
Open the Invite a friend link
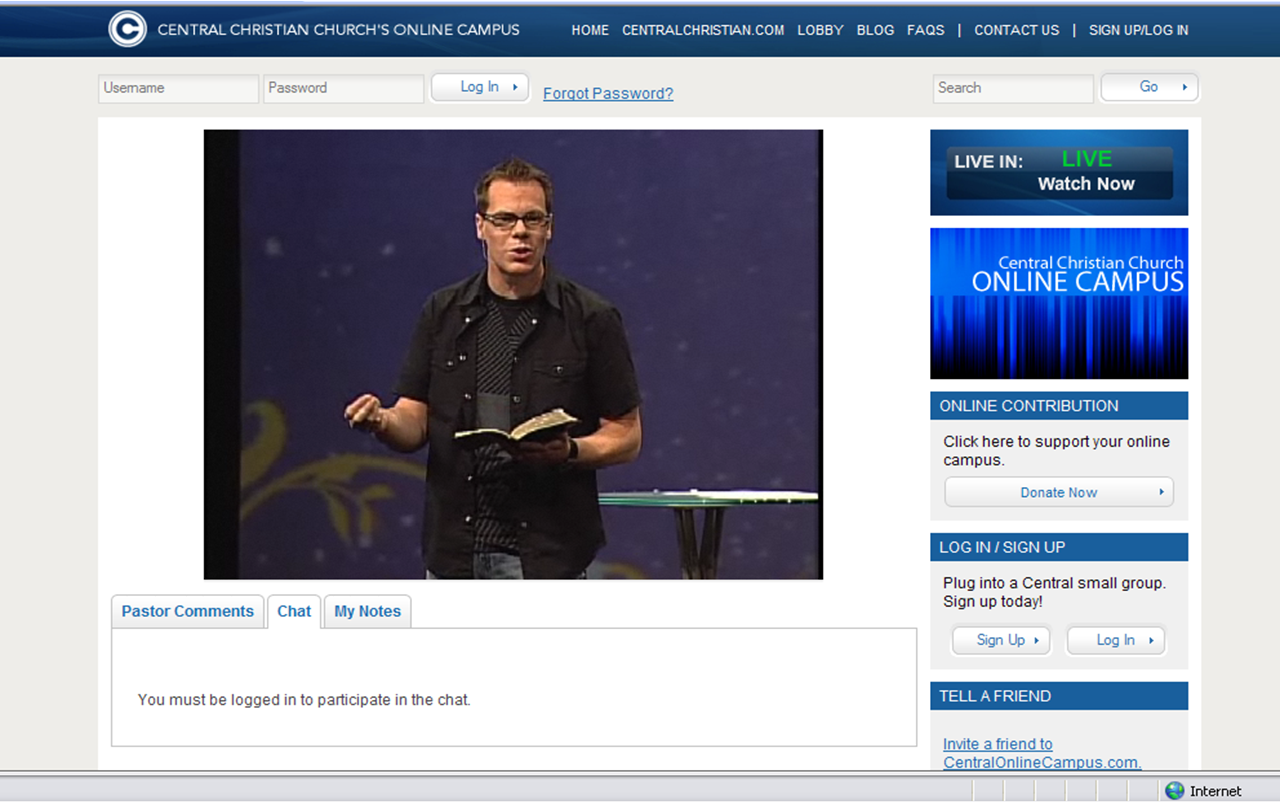(x=1042, y=753)
